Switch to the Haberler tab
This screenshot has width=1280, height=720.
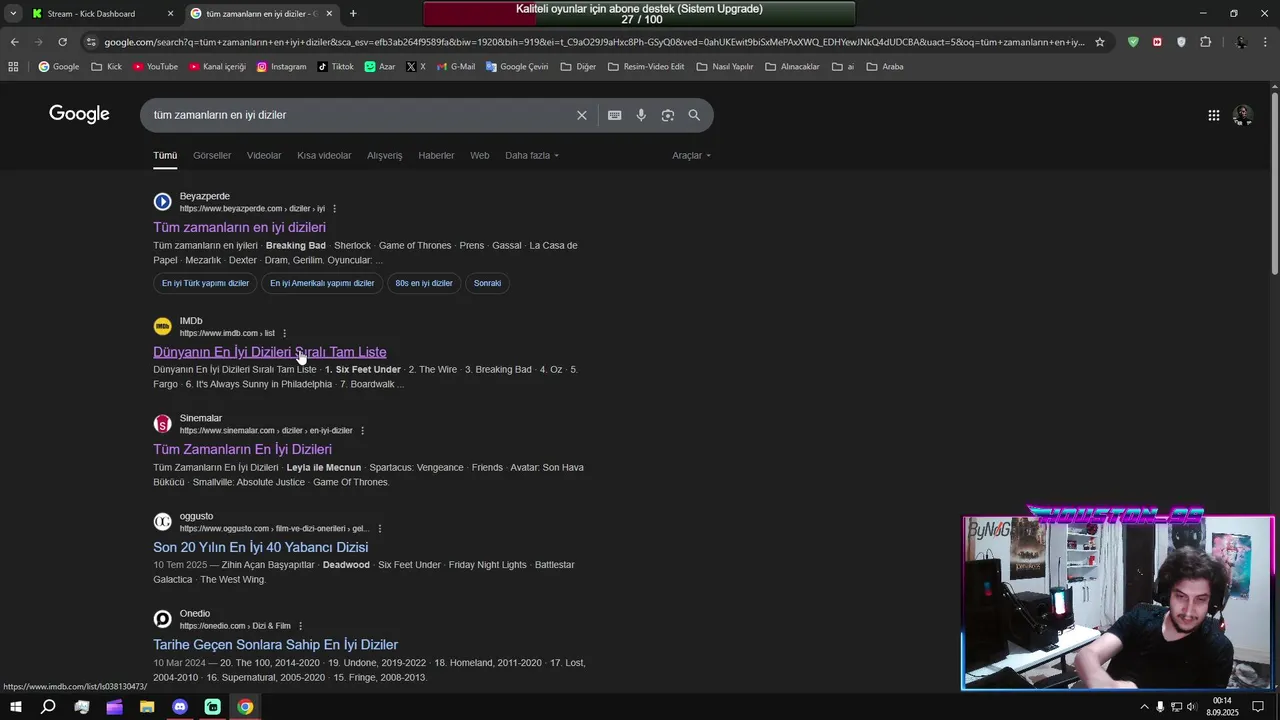pos(436,156)
